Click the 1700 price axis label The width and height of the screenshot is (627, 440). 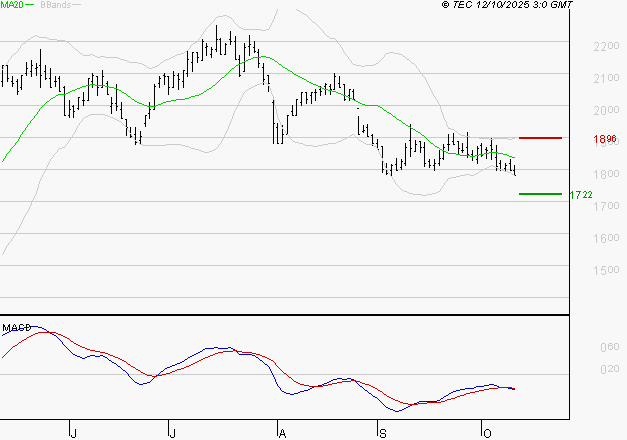(606, 206)
